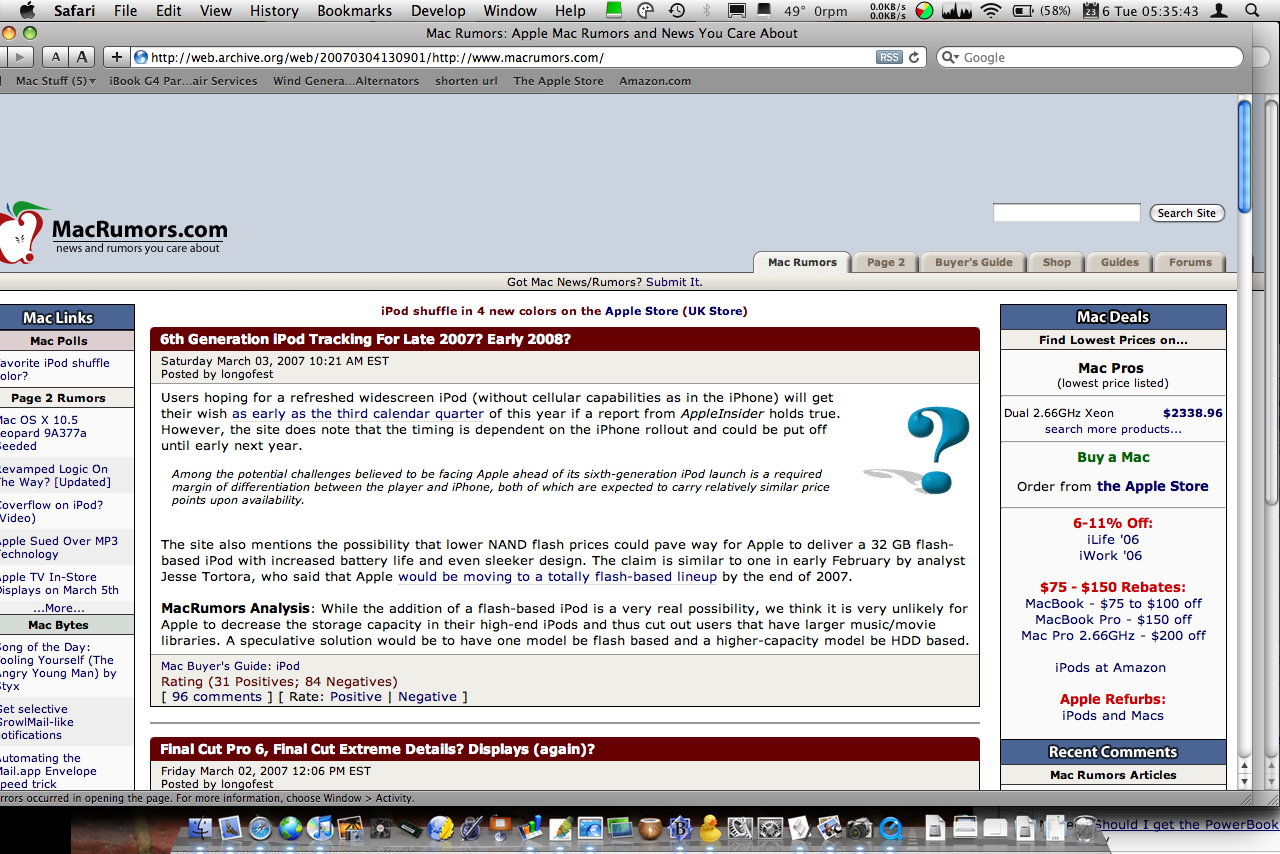Image resolution: width=1280 pixels, height=854 pixels.
Task: Click the 'shorten url' bookmark
Action: pyautogui.click(x=466, y=81)
